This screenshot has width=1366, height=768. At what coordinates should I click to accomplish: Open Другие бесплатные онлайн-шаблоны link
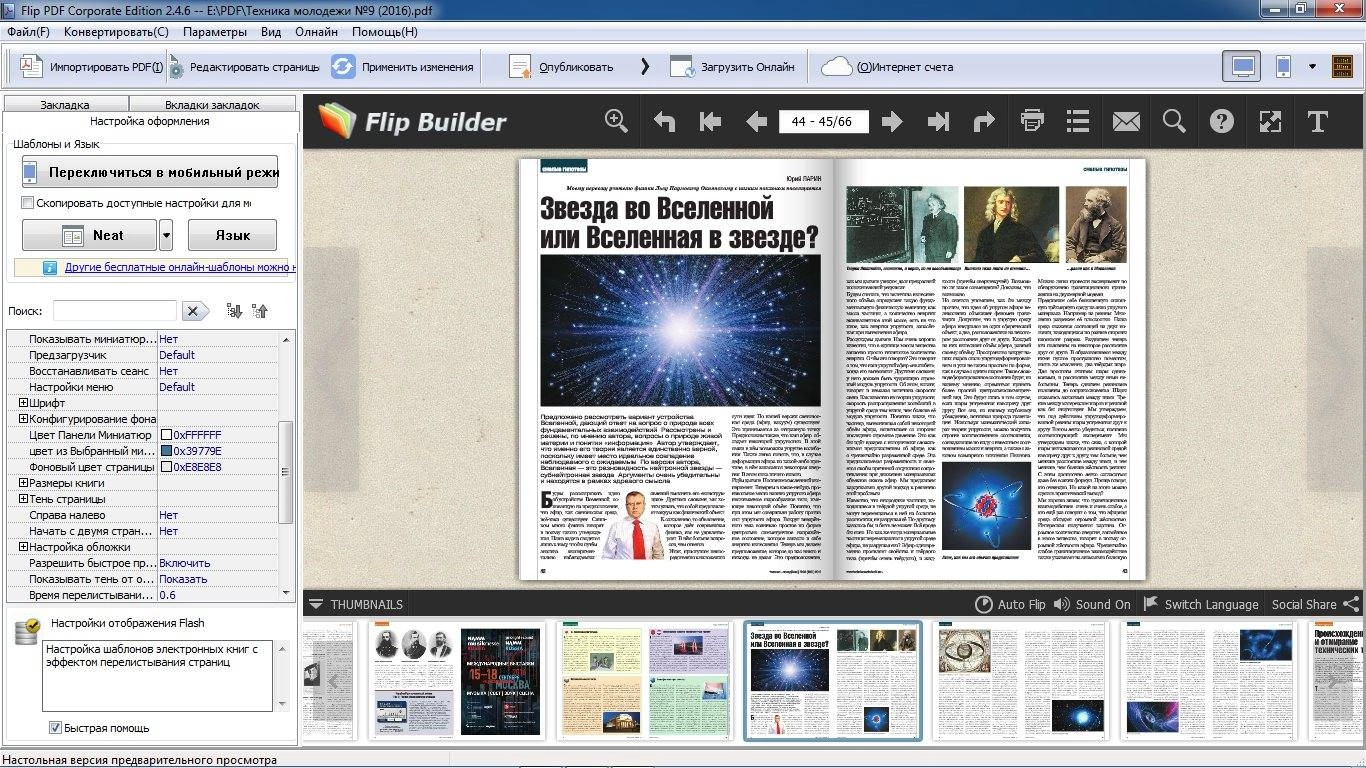click(180, 268)
